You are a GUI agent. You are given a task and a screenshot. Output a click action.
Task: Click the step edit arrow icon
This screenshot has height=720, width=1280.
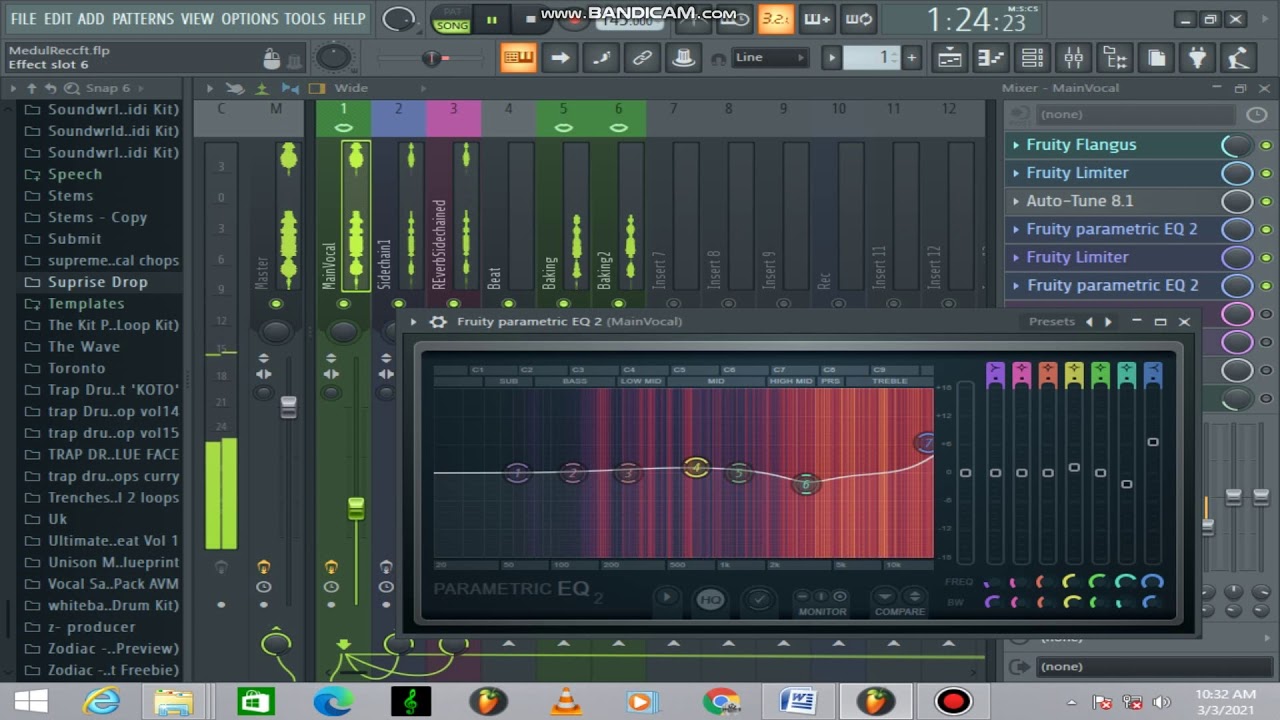(x=560, y=58)
